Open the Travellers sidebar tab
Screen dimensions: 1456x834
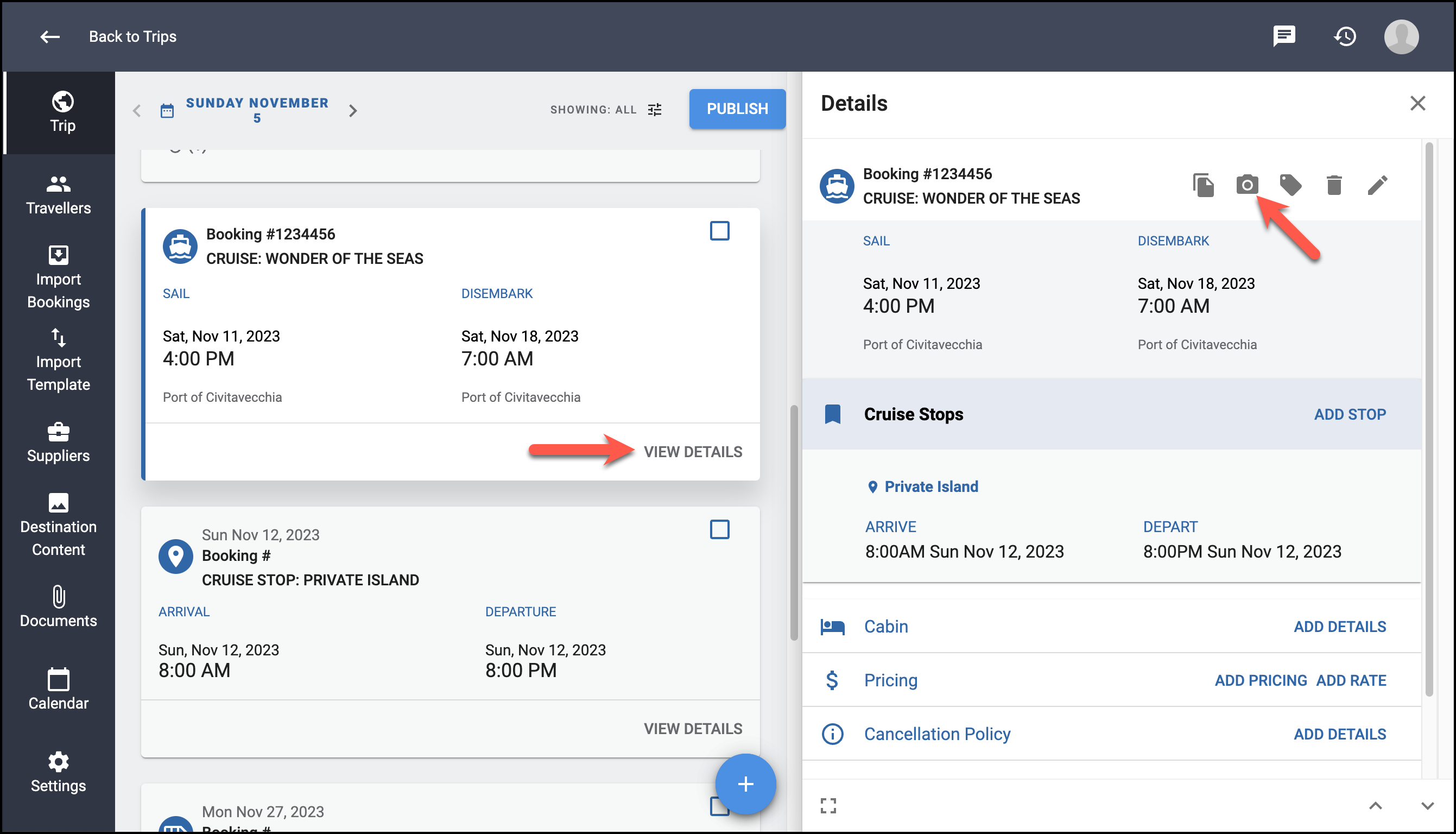pyautogui.click(x=59, y=195)
